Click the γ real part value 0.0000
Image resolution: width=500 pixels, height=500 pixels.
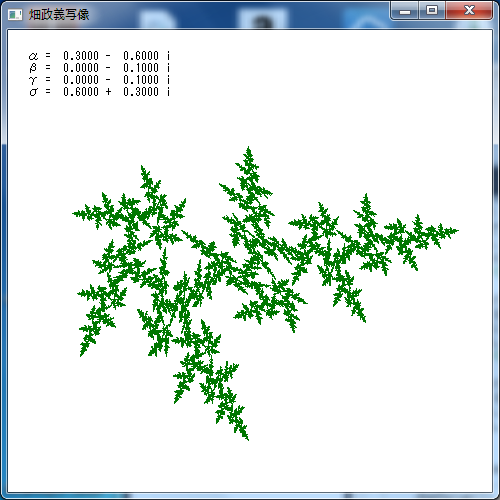pyautogui.click(x=81, y=80)
